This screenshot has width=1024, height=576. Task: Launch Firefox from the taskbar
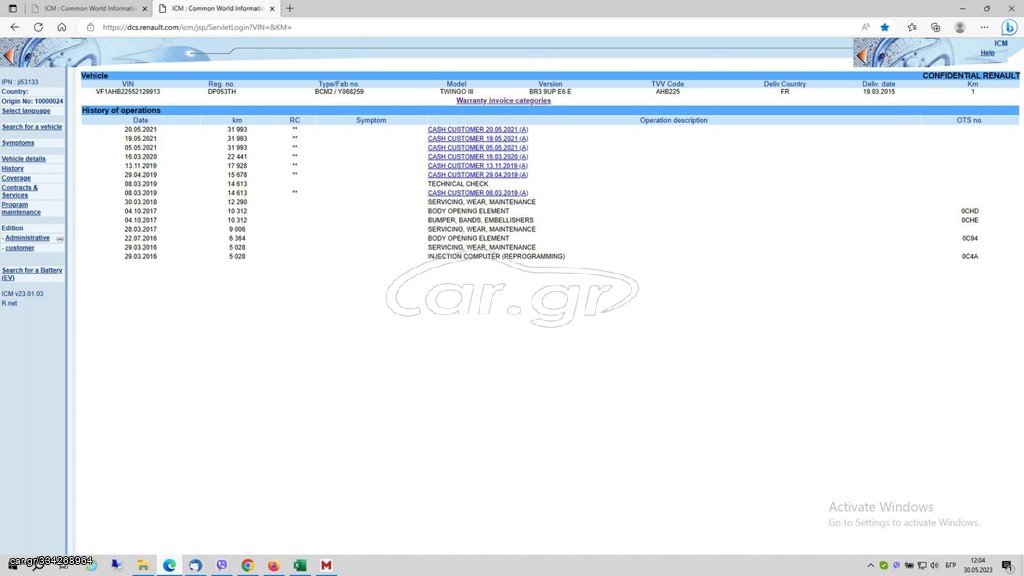[x=273, y=565]
